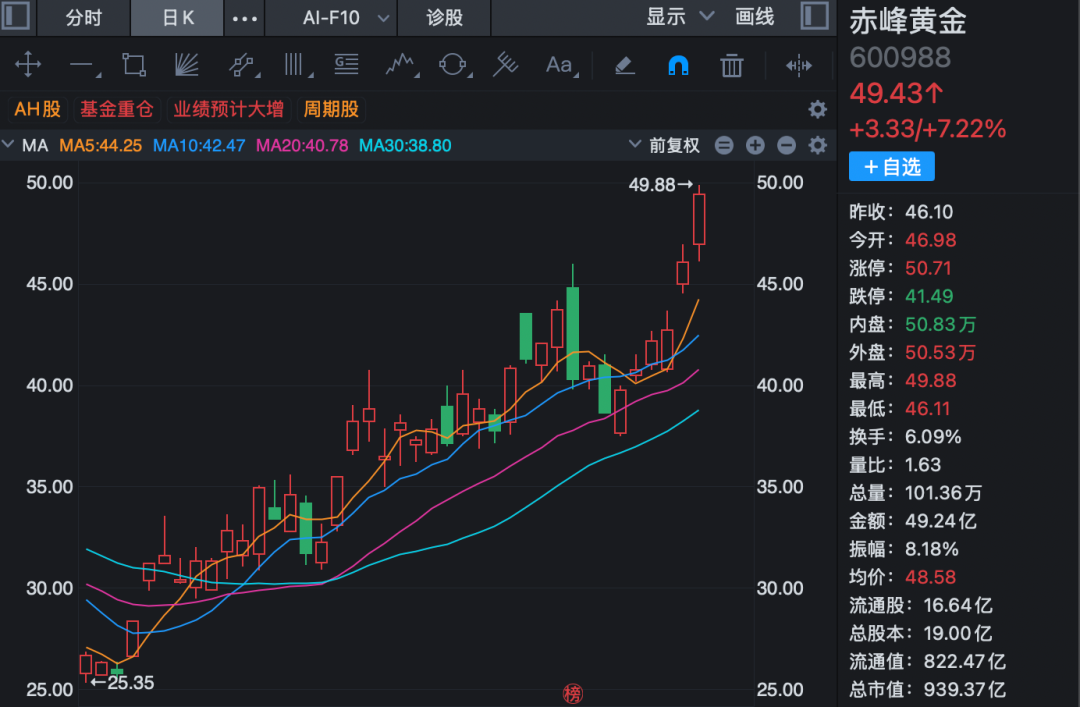Toggle the blue magnet snap tool
The height and width of the screenshot is (707, 1080).
(x=678, y=65)
